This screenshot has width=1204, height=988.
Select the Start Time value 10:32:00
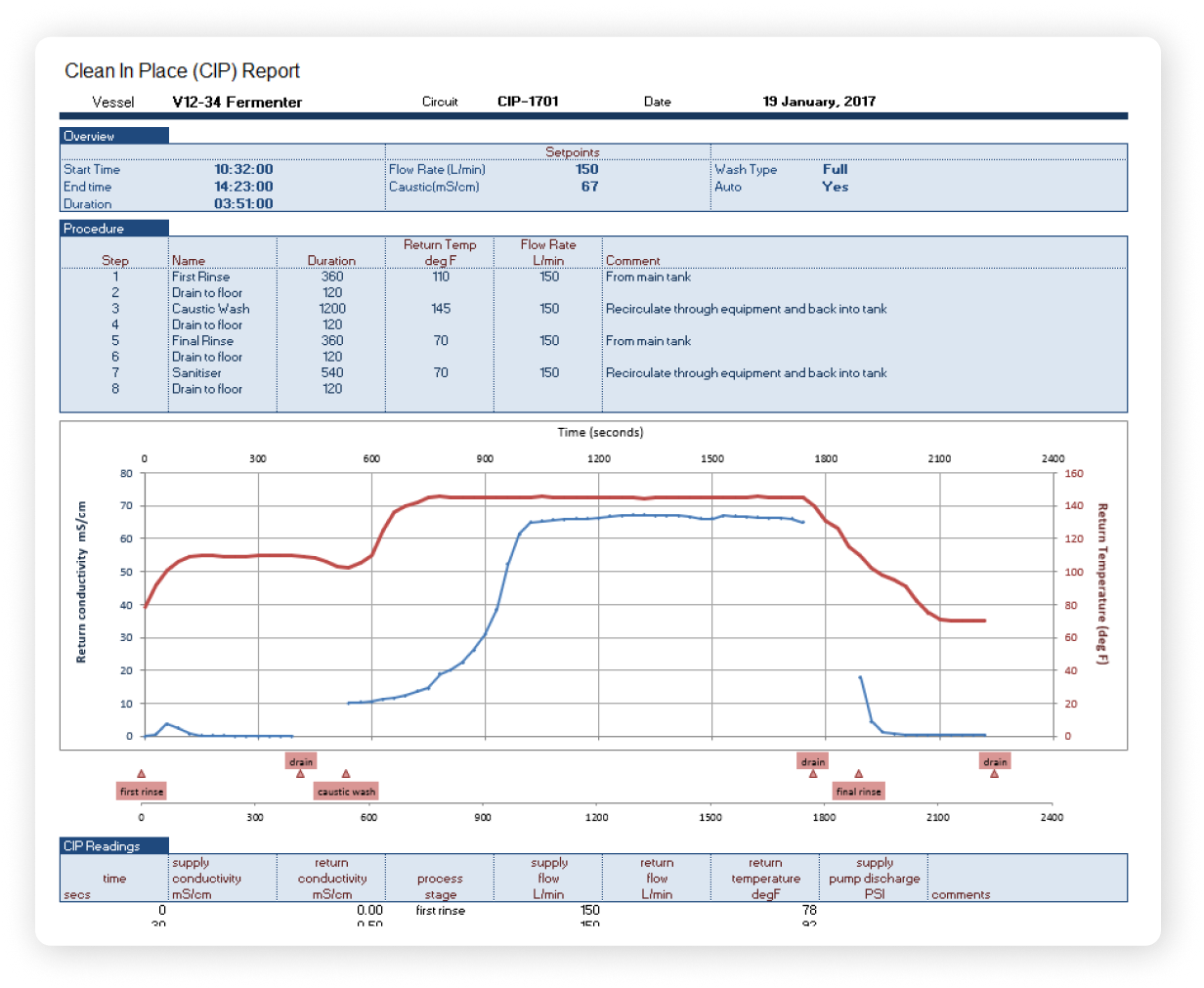[243, 169]
